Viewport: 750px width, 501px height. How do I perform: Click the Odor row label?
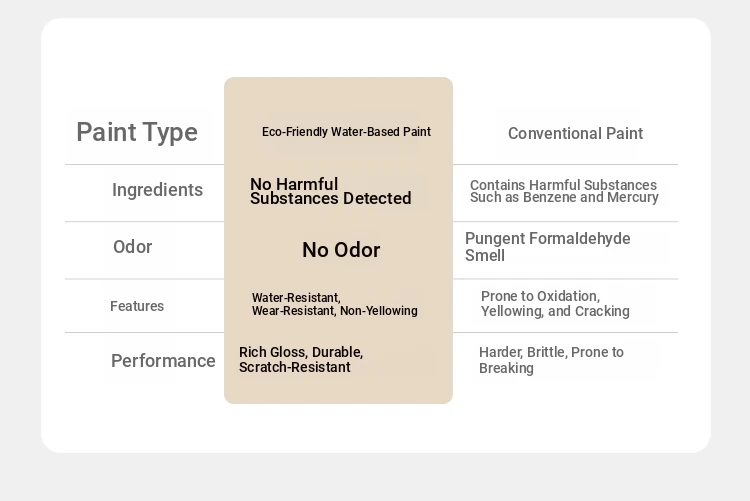132,247
